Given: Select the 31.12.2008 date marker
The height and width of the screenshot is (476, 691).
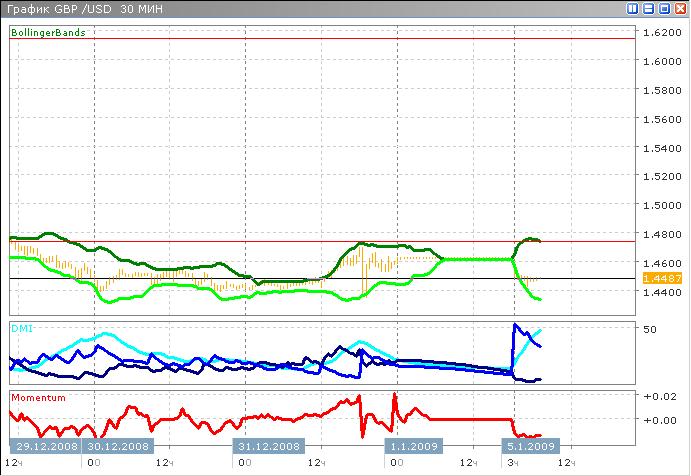Looking at the screenshot, I should pyautogui.click(x=268, y=446).
